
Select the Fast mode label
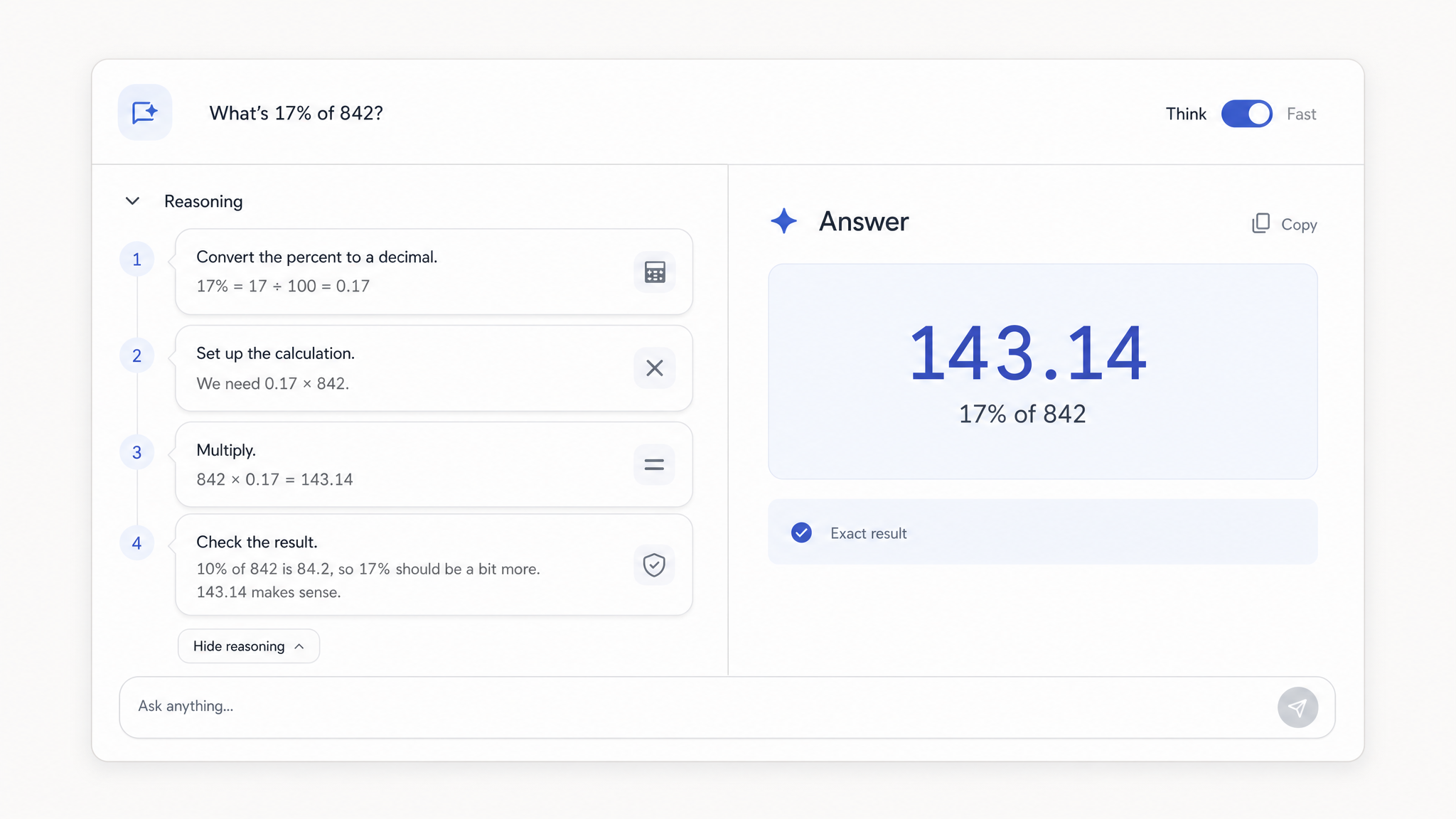[1301, 114]
